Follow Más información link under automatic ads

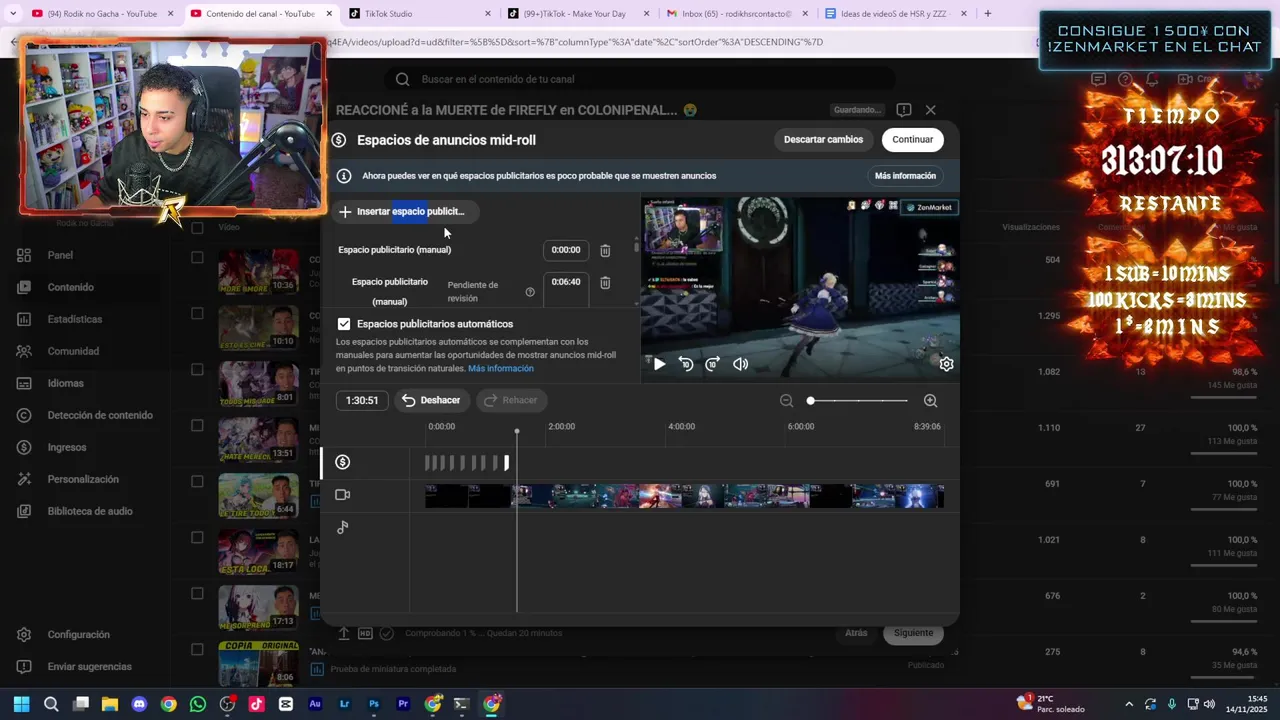pos(501,369)
